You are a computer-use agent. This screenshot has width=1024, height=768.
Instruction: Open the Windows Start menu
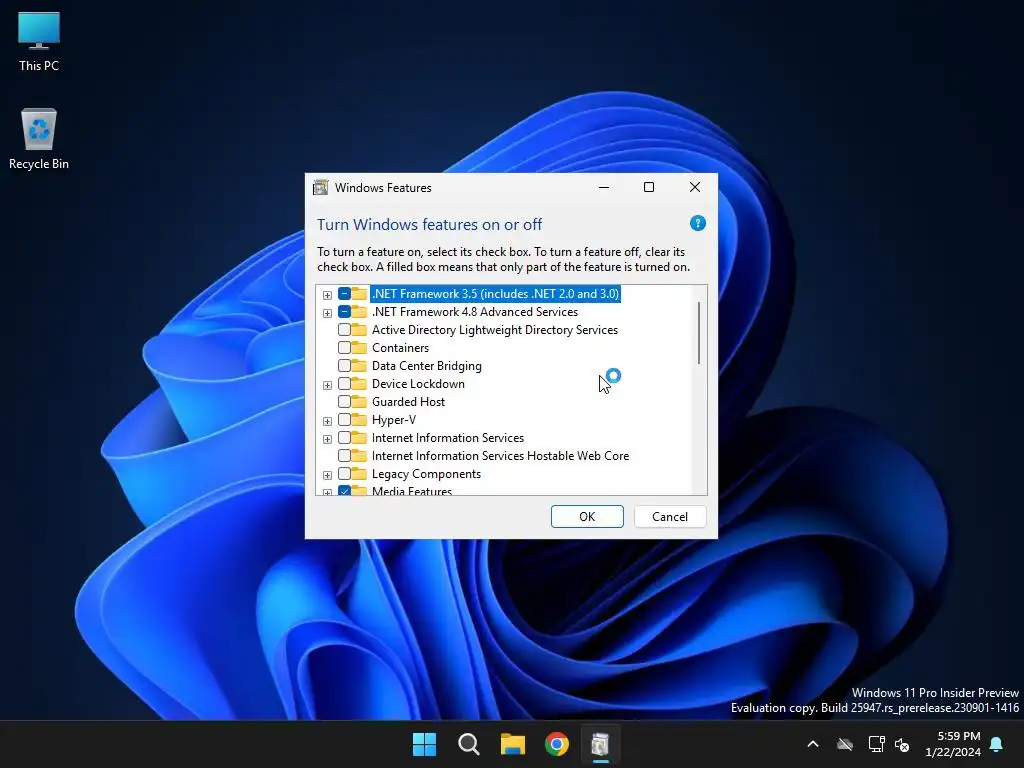(424, 744)
